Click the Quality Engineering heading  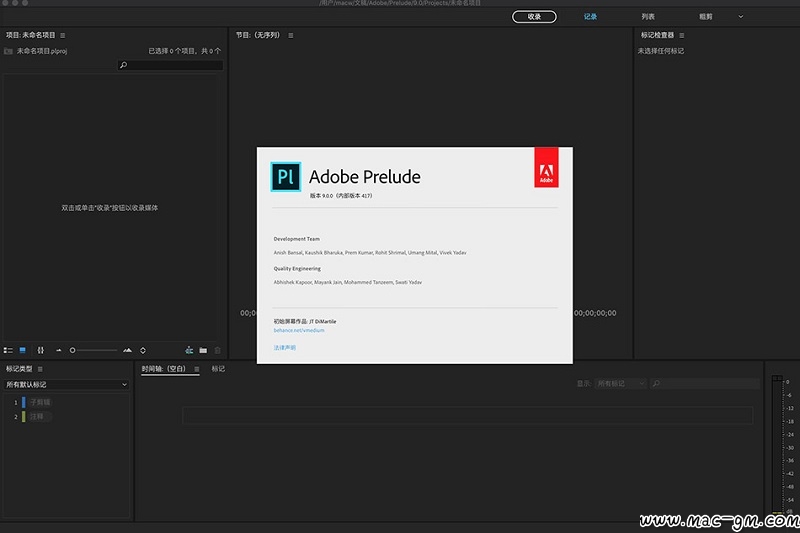[297, 268]
